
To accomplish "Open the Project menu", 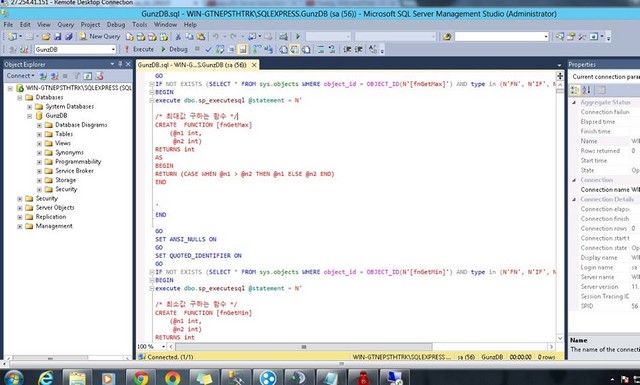I will coord(90,24).
